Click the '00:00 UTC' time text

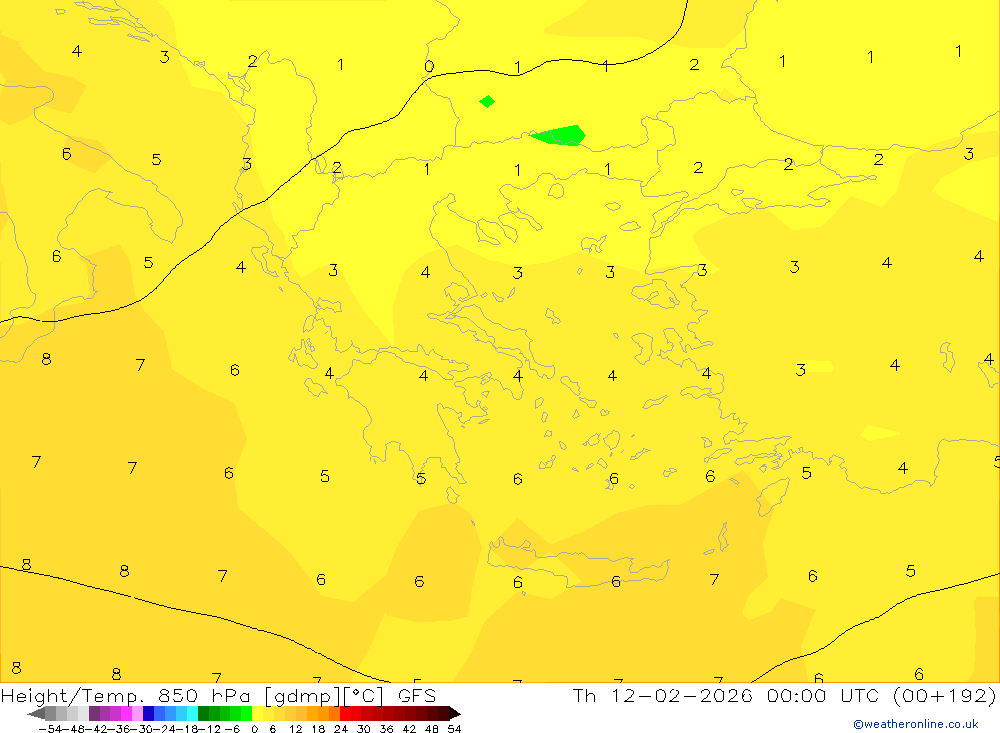click(823, 695)
